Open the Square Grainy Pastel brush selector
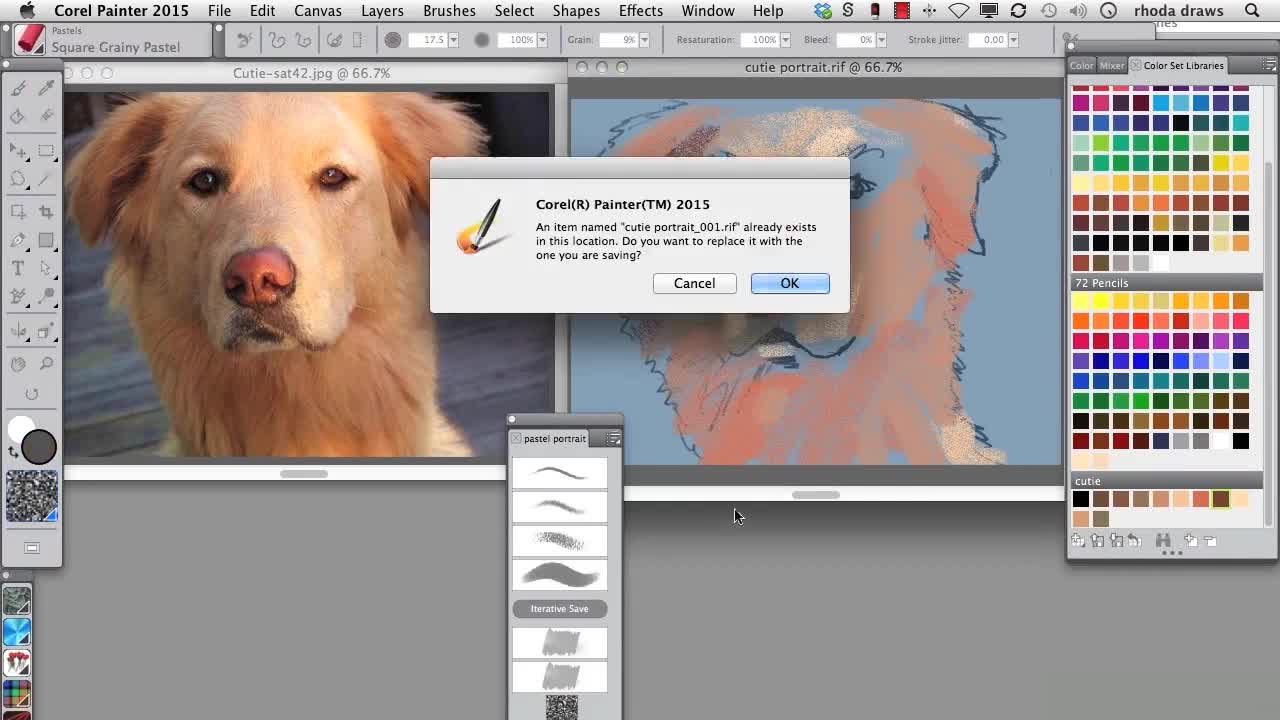 point(30,40)
